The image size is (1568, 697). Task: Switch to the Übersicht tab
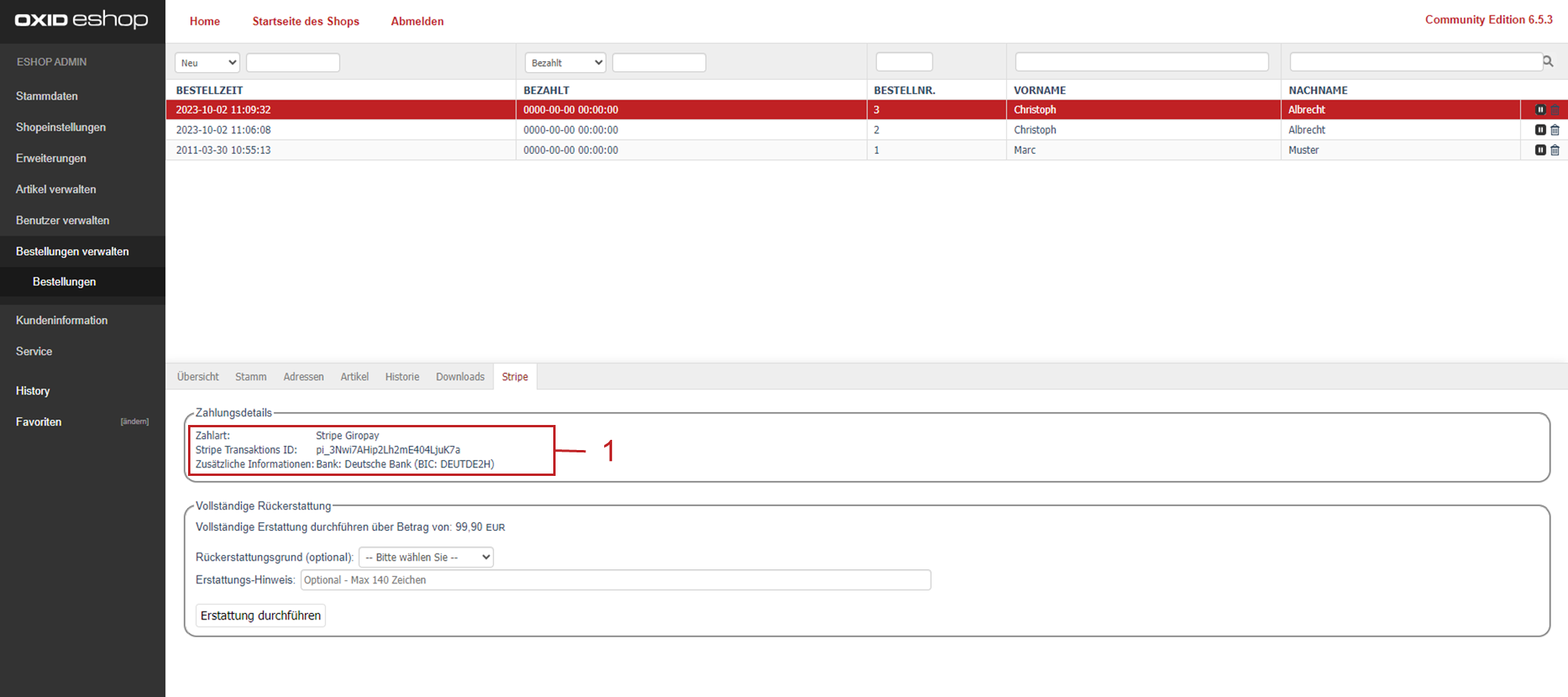coord(197,377)
